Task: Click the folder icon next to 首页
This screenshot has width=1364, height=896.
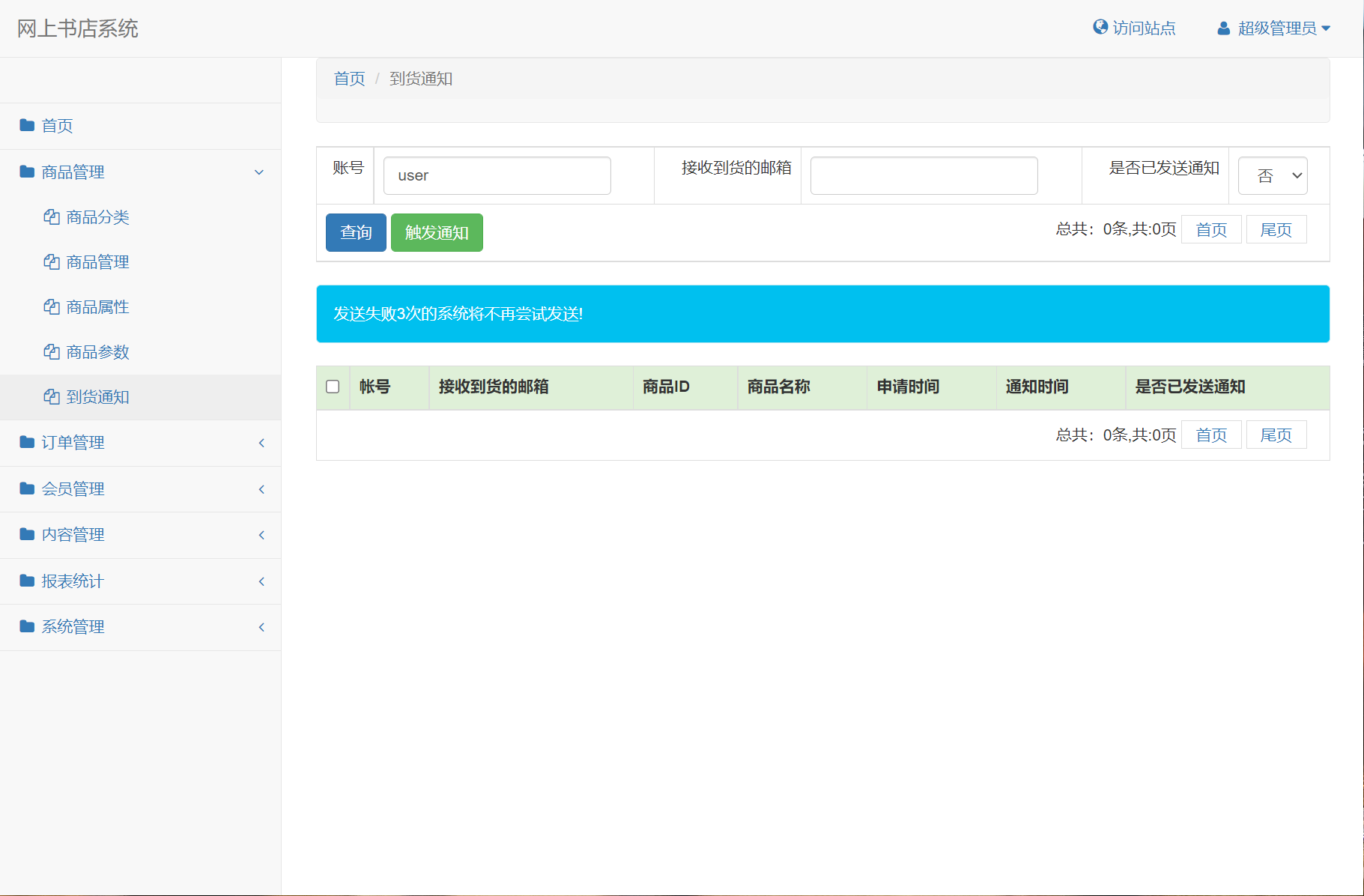Action: coord(26,125)
